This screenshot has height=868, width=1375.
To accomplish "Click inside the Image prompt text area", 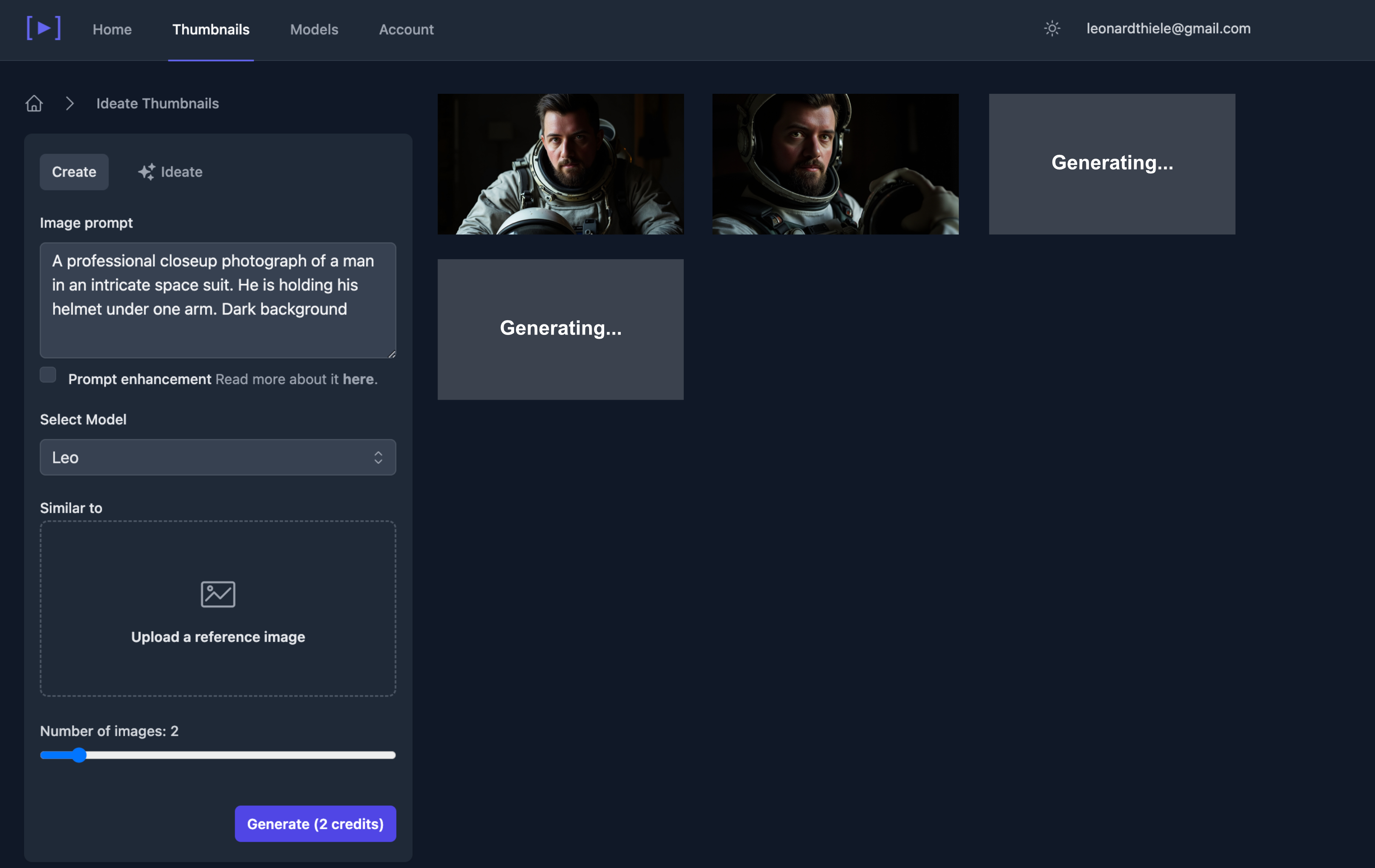I will [x=218, y=300].
